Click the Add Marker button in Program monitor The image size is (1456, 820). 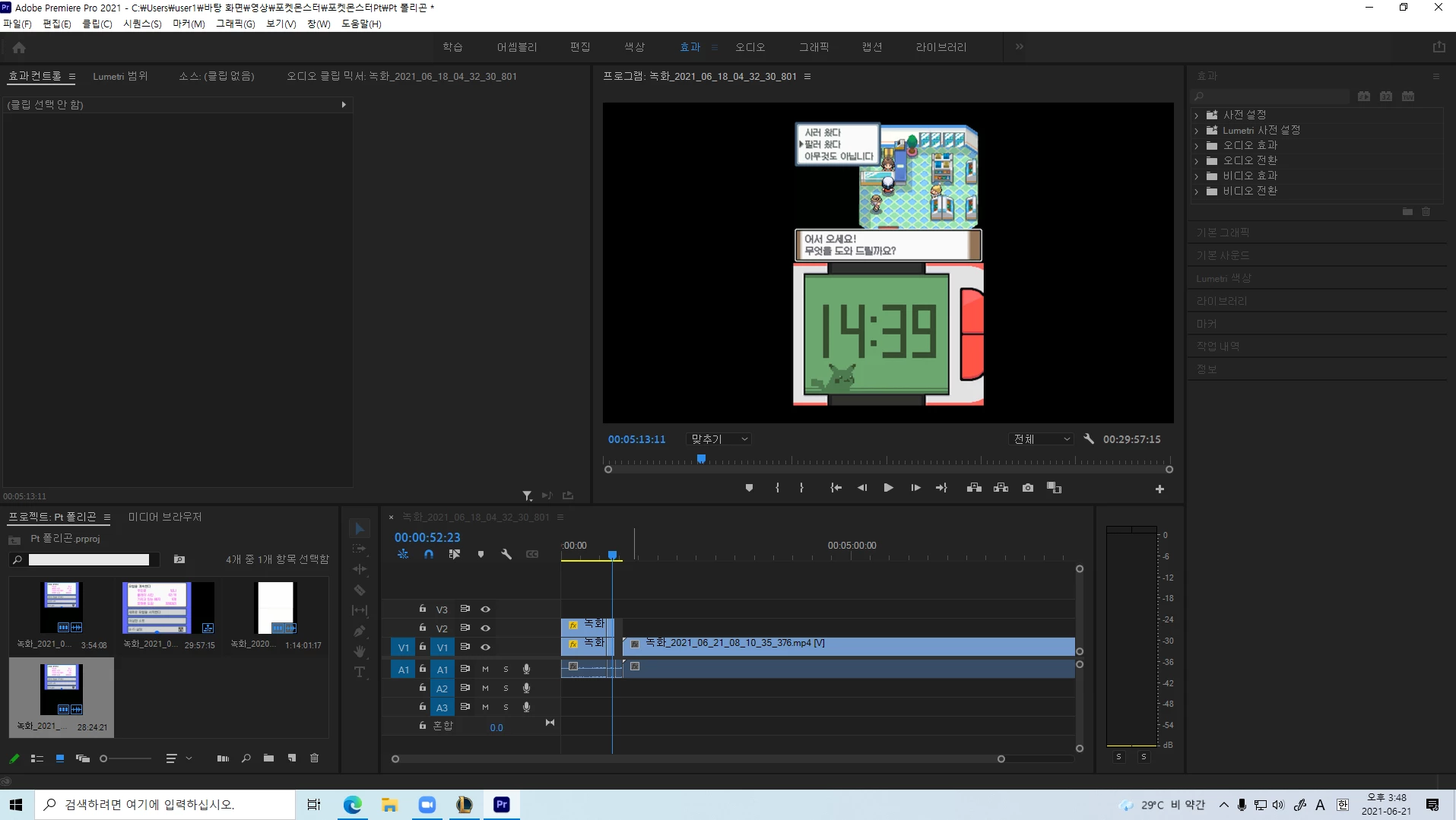(749, 488)
